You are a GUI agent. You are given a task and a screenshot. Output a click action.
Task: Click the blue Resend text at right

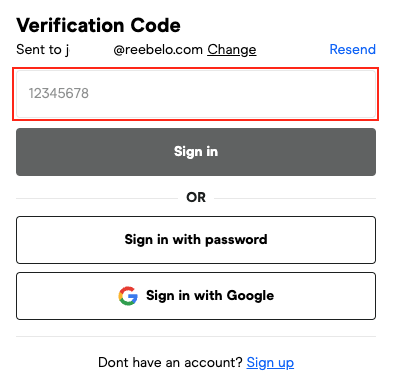point(353,49)
